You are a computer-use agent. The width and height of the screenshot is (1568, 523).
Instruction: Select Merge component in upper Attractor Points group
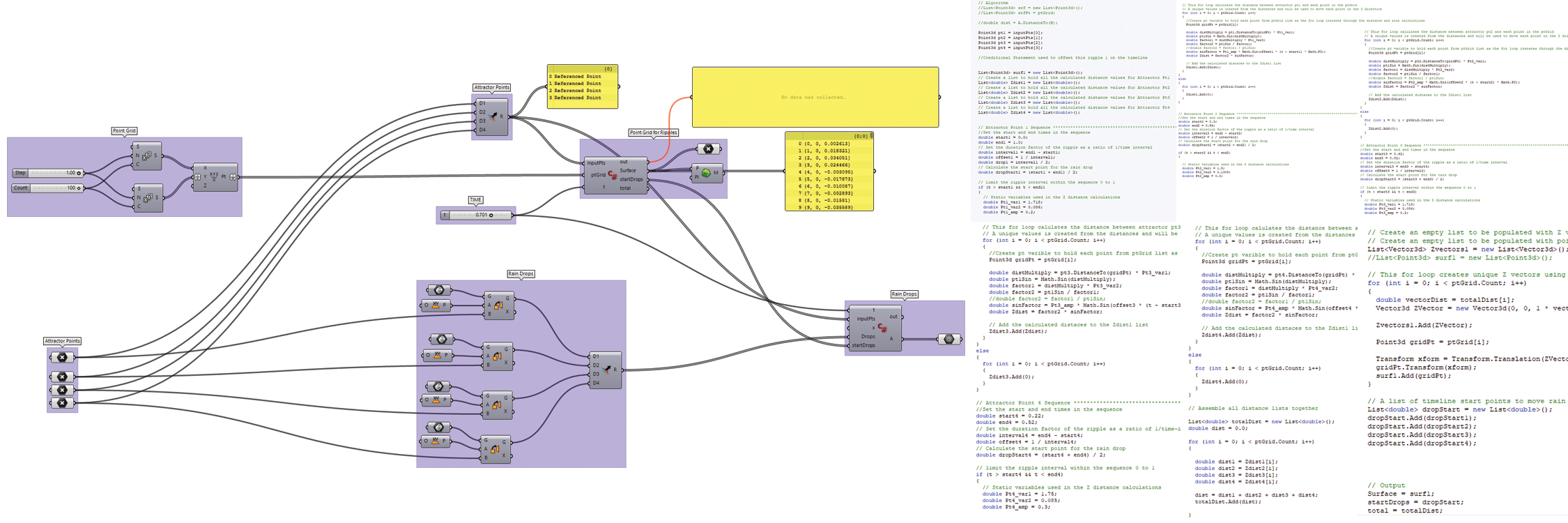[x=492, y=116]
